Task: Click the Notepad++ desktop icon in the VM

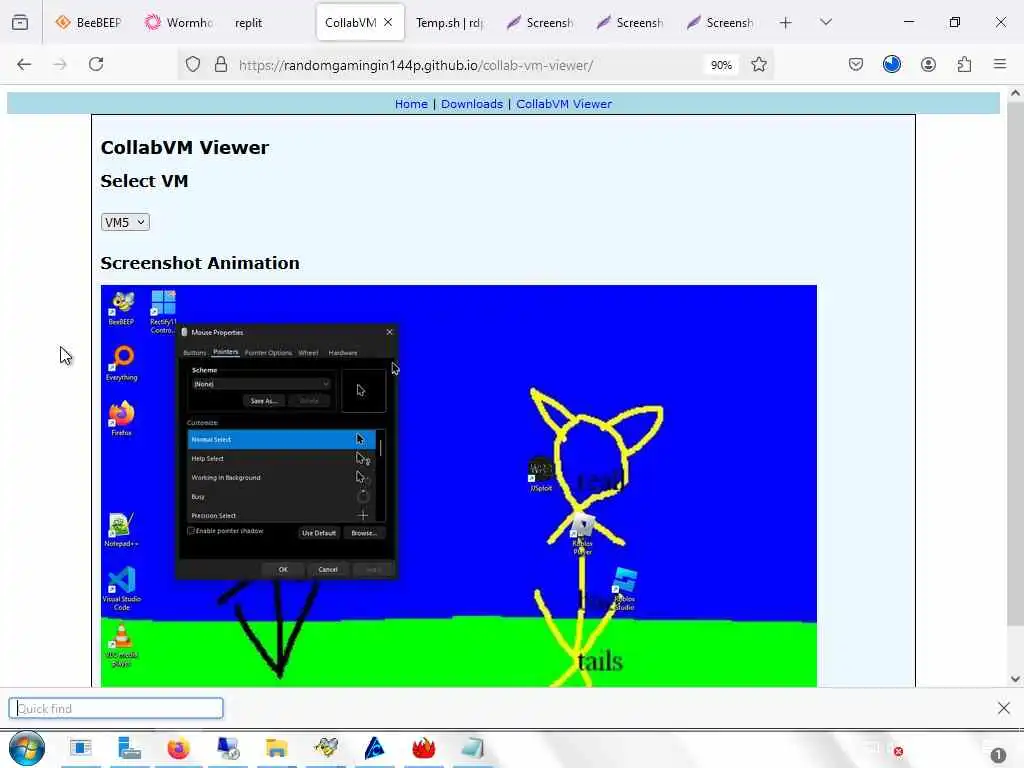Action: (121, 530)
